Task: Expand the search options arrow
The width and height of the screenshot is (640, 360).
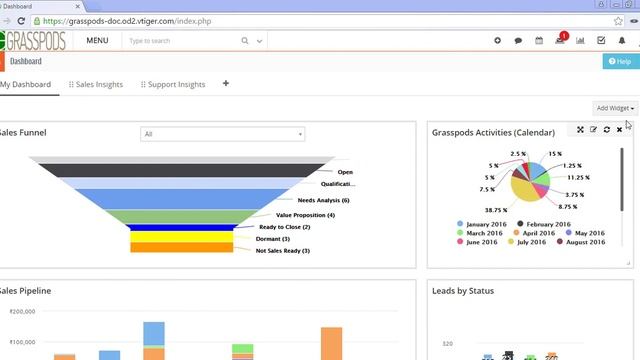Action: pyautogui.click(x=259, y=41)
